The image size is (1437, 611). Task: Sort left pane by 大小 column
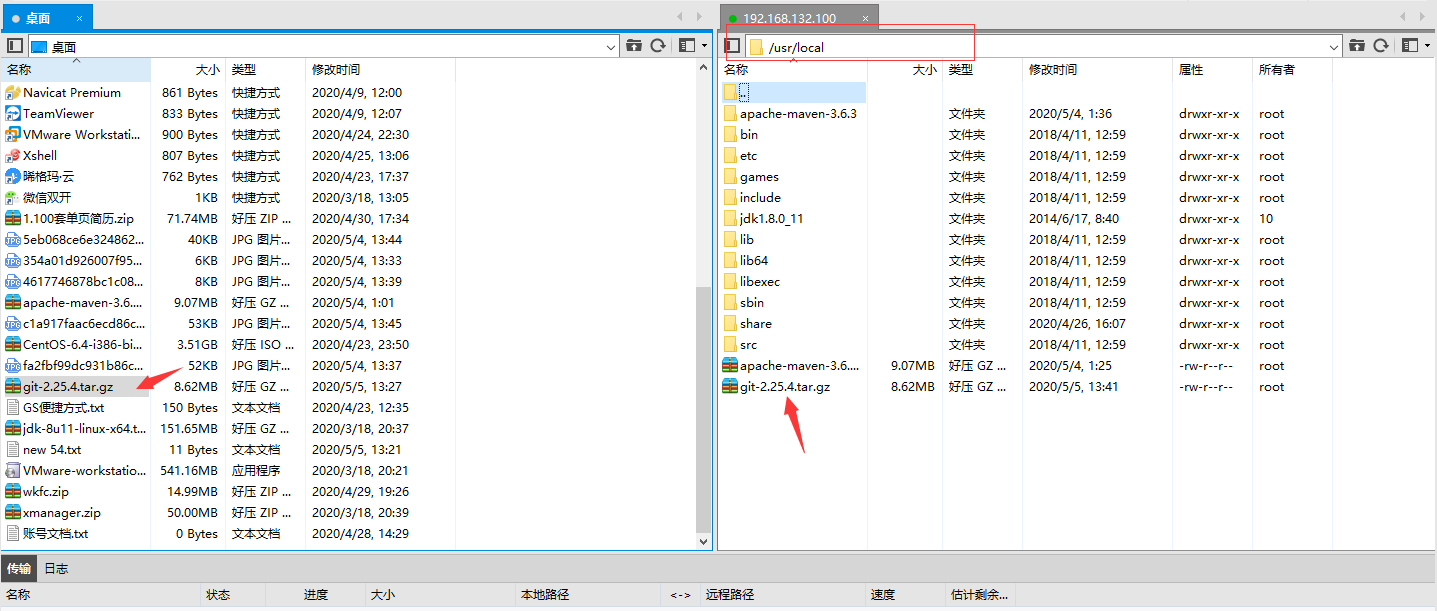coord(188,70)
